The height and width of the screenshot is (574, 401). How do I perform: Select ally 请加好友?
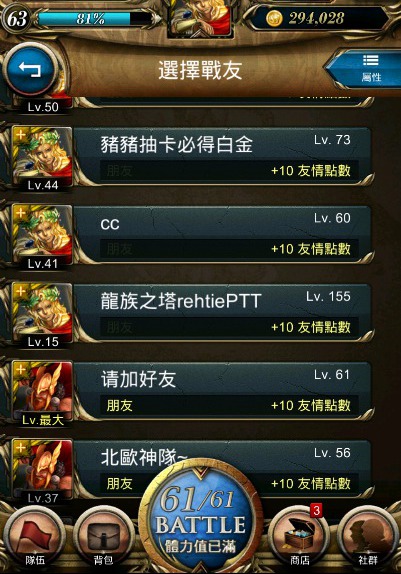click(223, 391)
